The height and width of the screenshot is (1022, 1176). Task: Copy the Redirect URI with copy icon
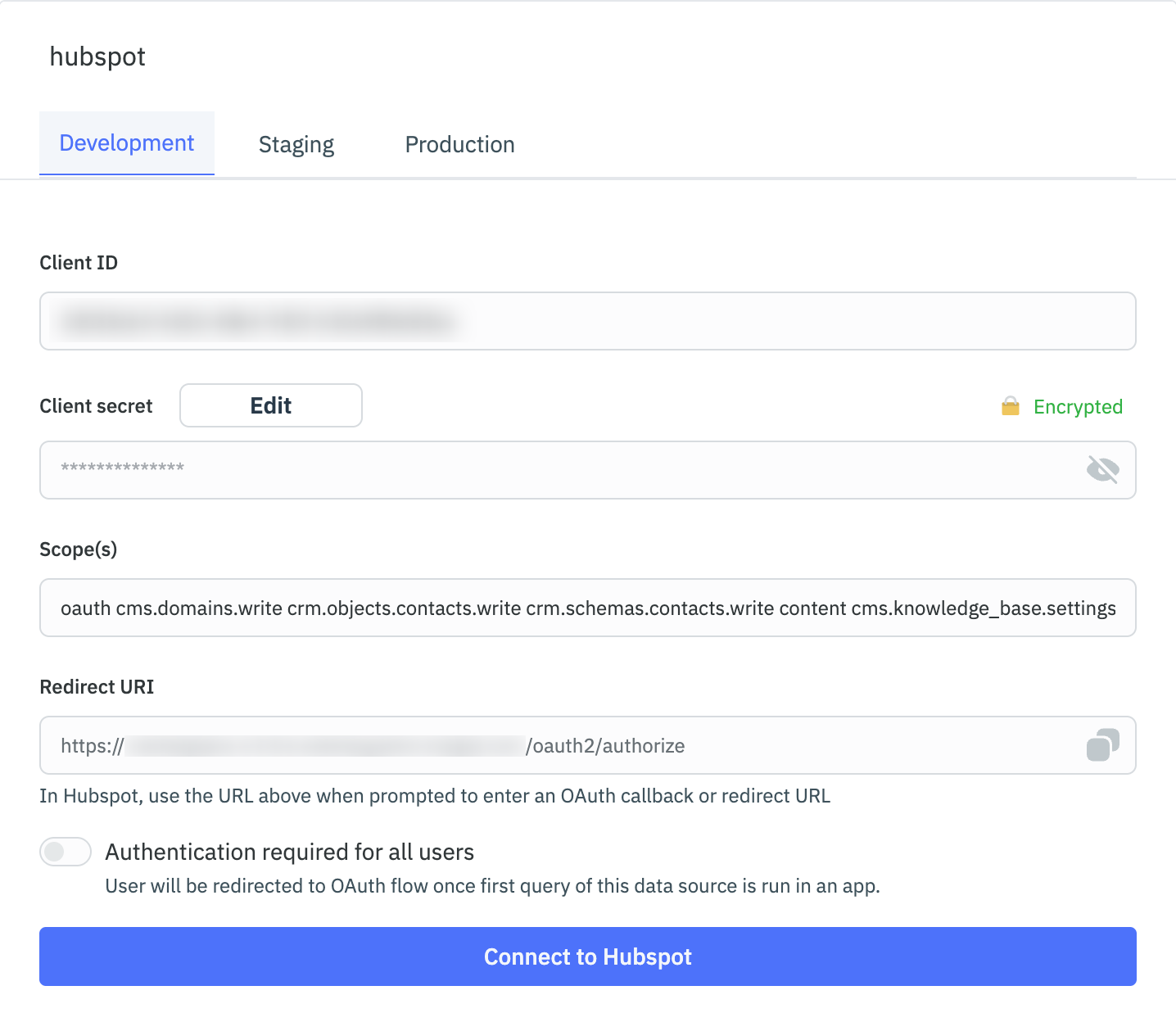point(1102,745)
